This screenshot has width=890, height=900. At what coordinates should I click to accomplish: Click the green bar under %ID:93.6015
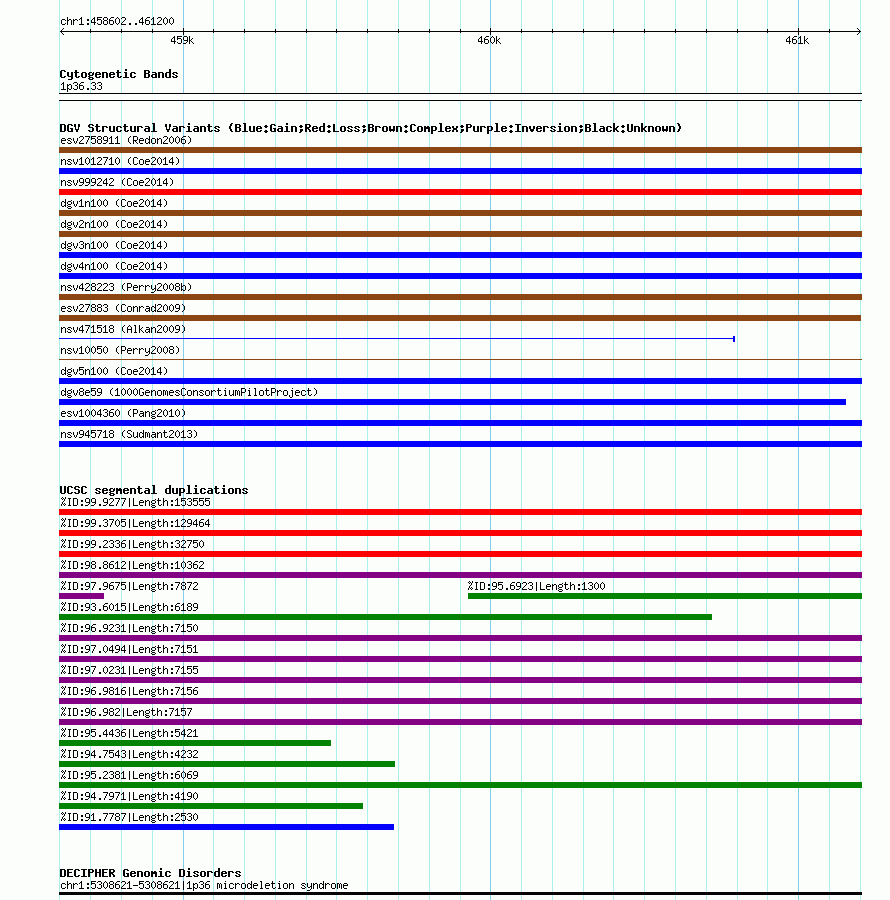tap(386, 618)
